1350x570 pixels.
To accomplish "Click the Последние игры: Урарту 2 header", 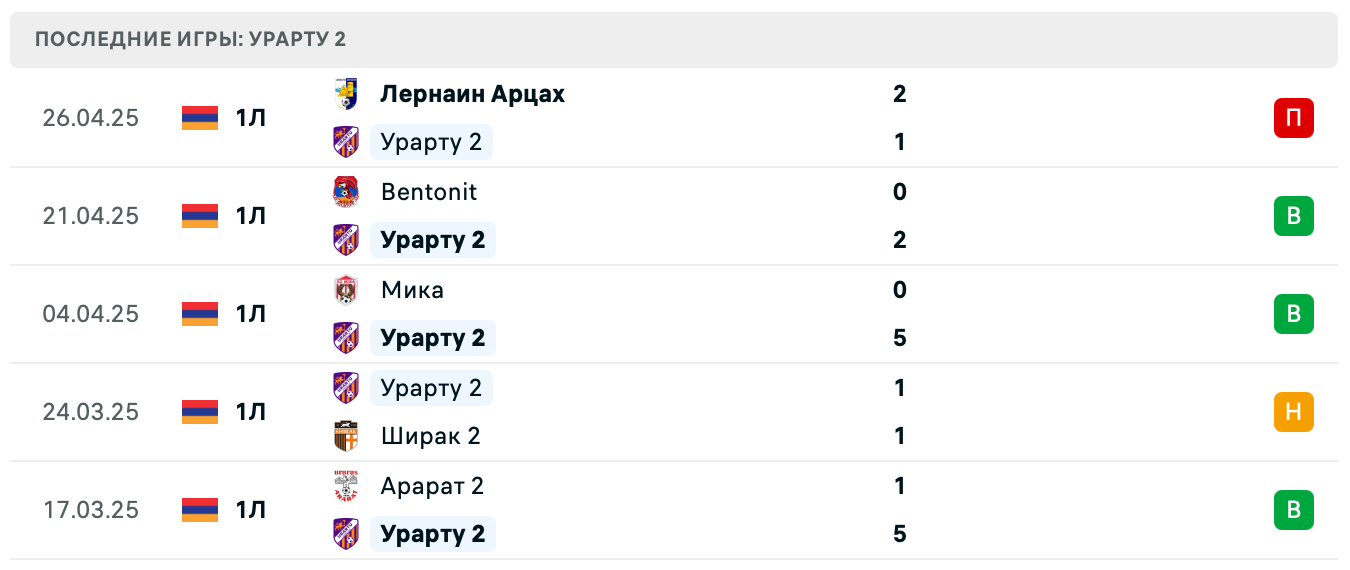I will (x=191, y=40).
